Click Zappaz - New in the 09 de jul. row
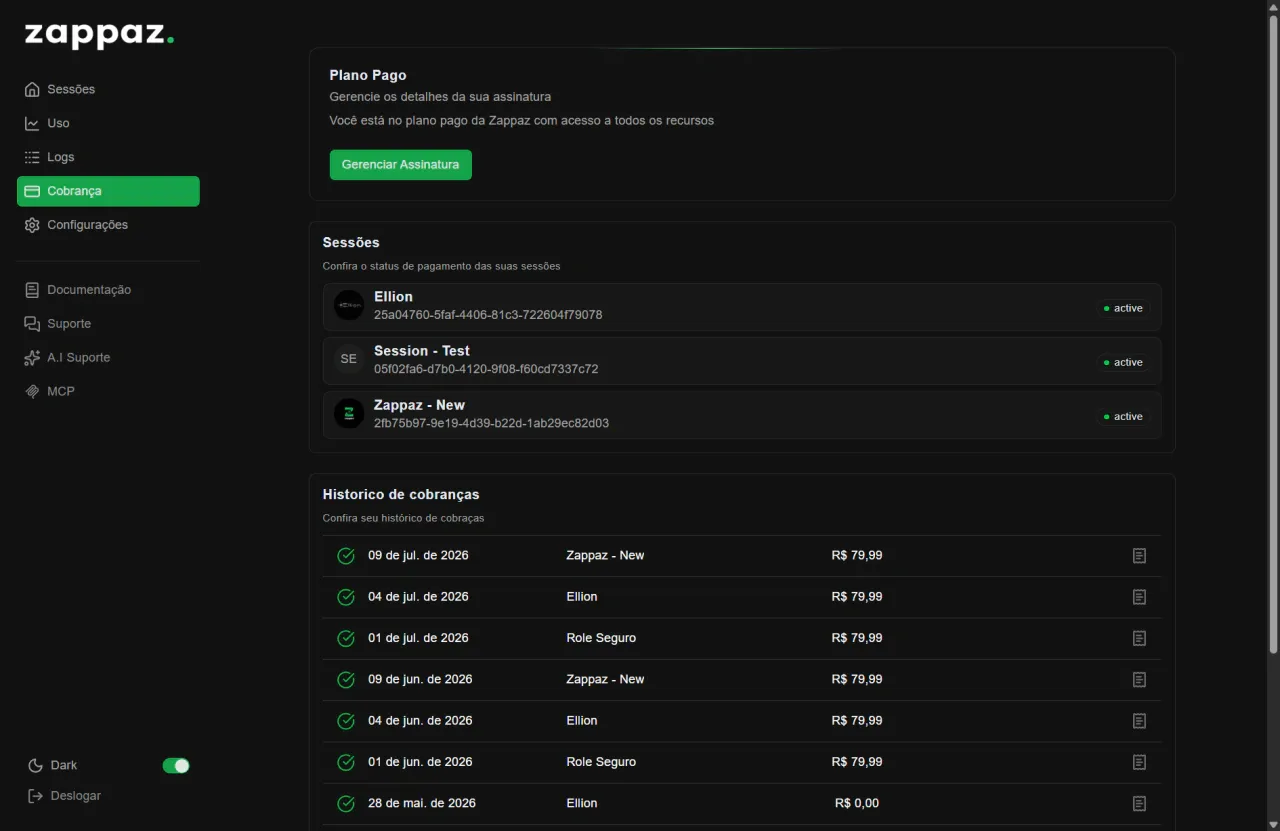 [605, 556]
